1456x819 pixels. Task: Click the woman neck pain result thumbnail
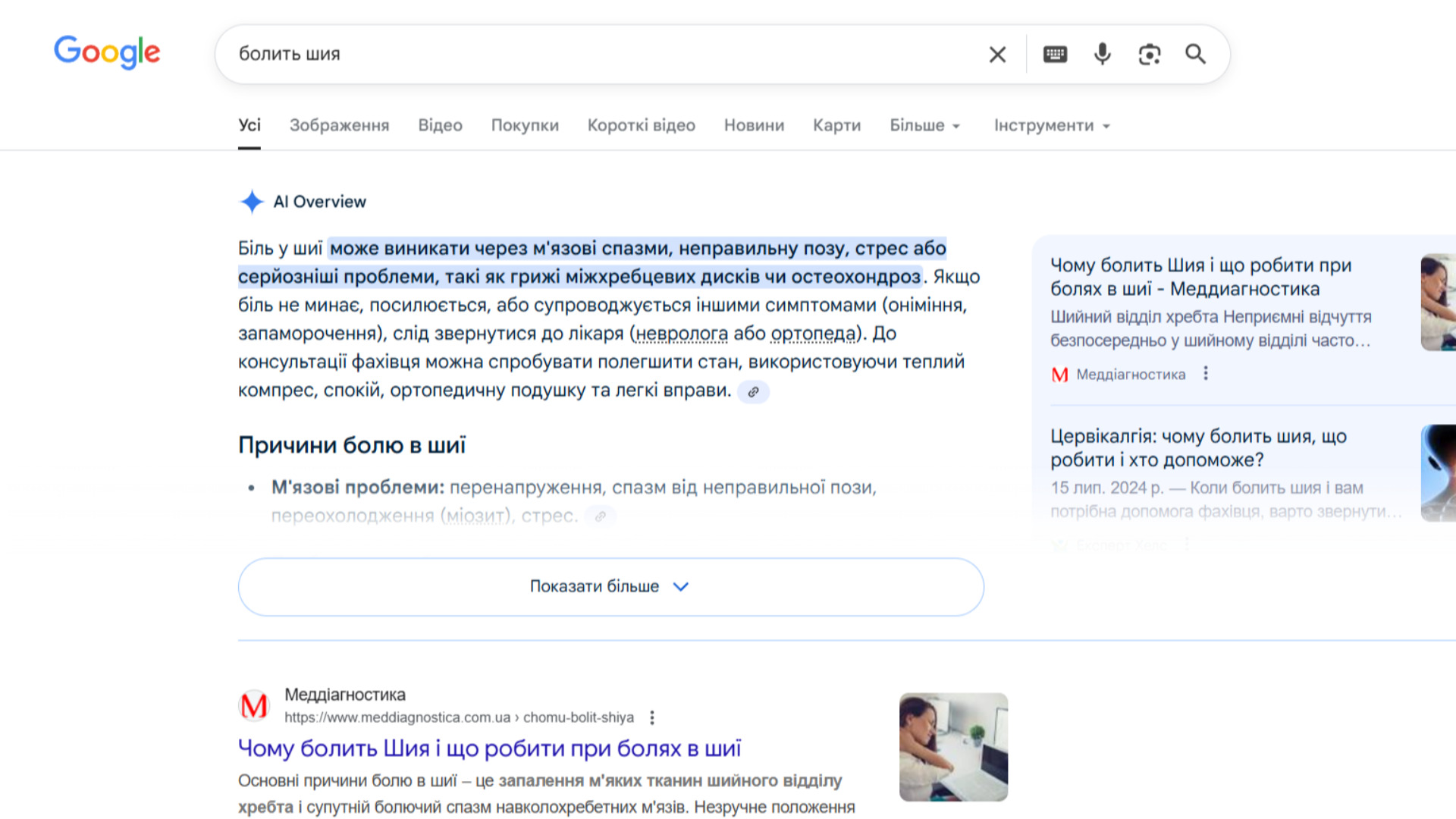click(x=953, y=747)
